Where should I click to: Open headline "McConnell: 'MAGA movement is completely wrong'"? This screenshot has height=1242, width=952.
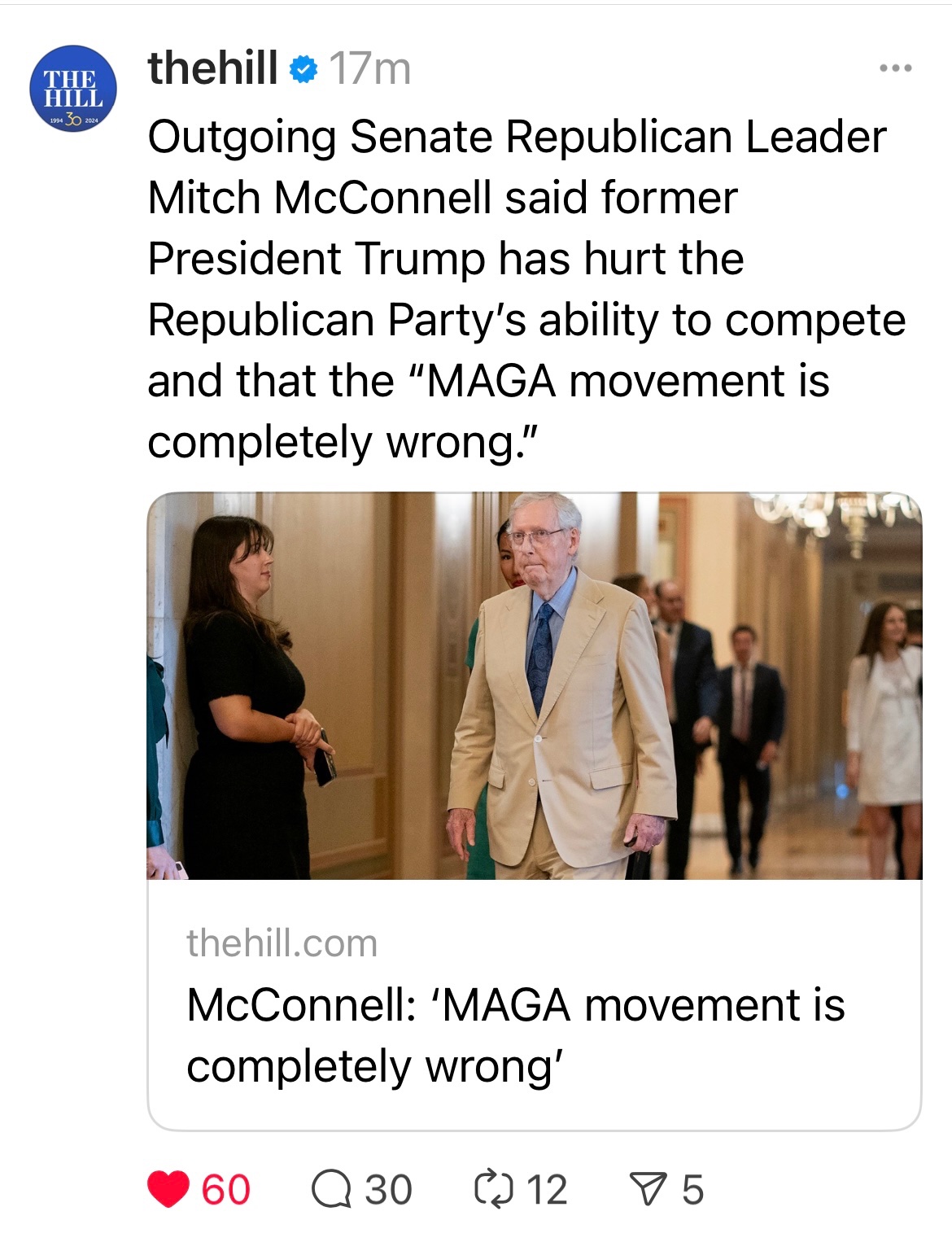[516, 1035]
